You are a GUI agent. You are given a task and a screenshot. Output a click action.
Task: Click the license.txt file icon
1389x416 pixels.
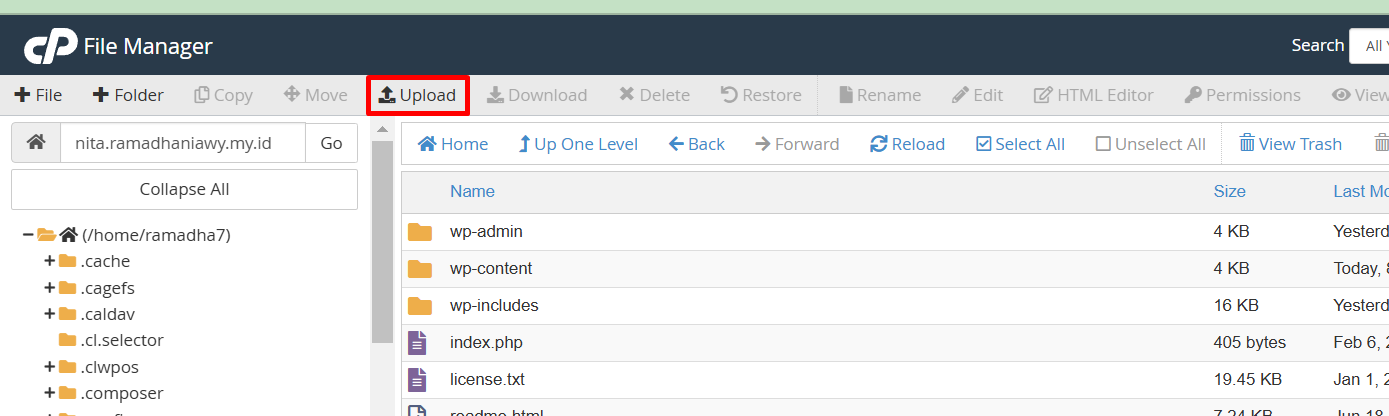click(418, 380)
